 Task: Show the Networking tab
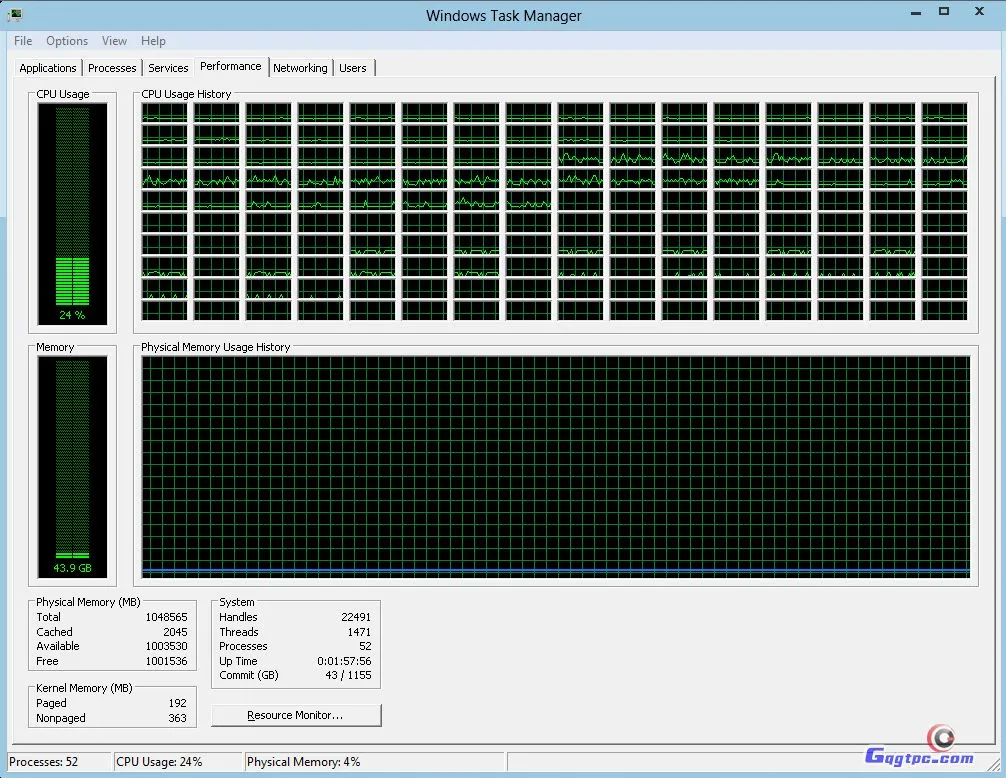pos(300,68)
